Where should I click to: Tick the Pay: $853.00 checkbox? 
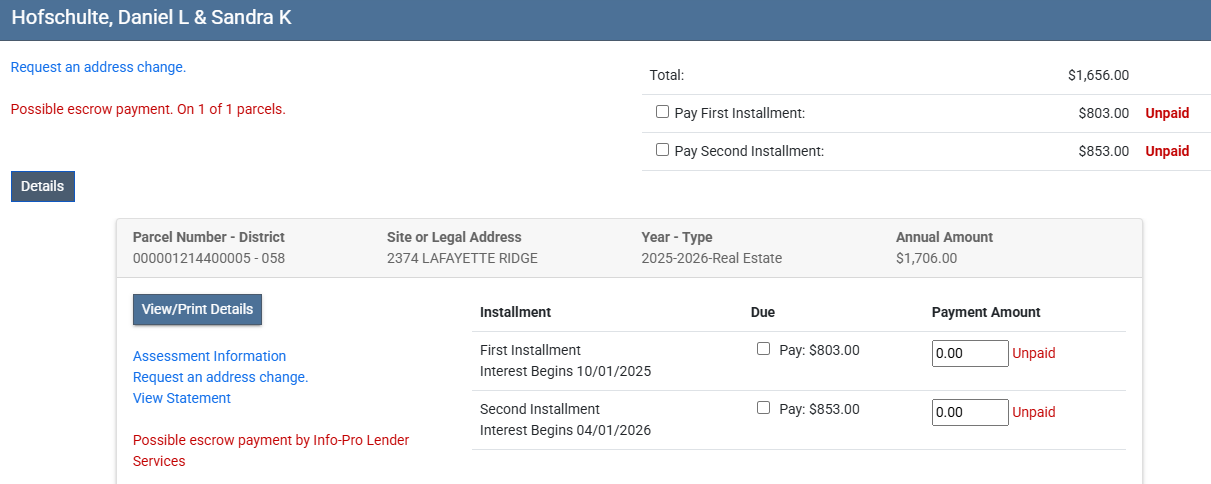point(764,408)
